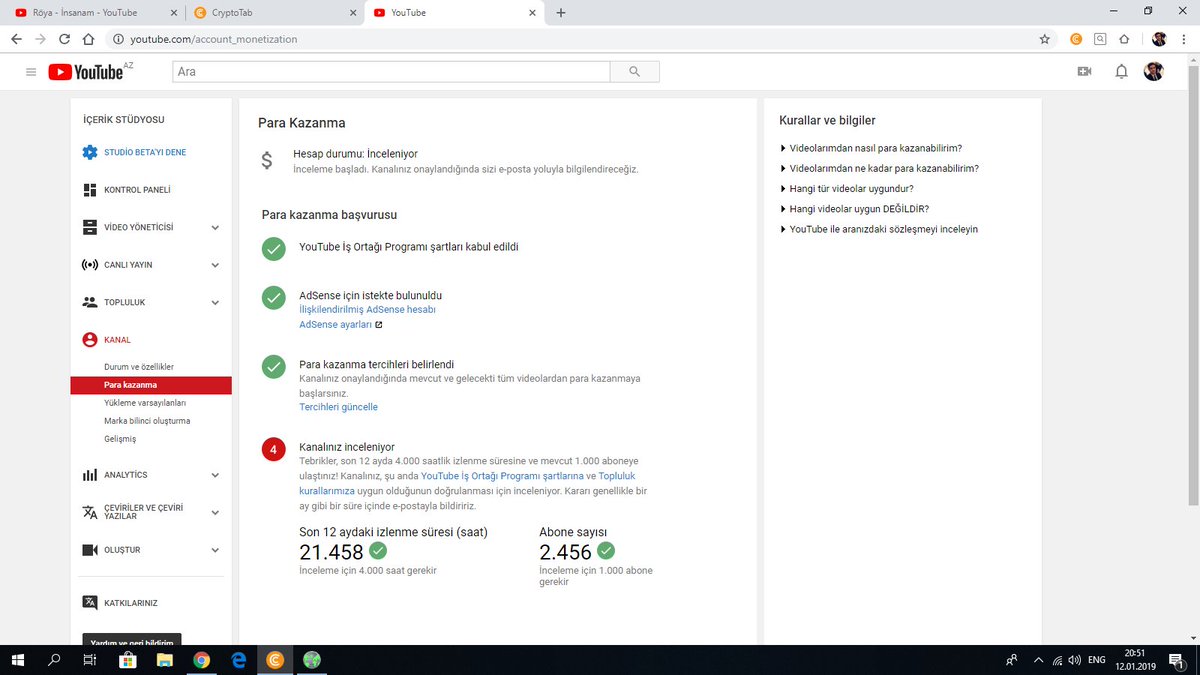The image size is (1200, 675).
Task: Expand the Canlı Yayın section chevron
Action: [x=215, y=265]
